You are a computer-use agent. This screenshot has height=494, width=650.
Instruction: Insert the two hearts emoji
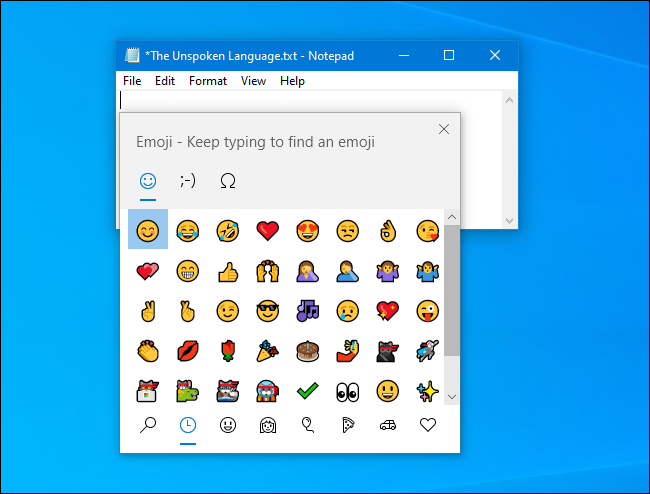[148, 271]
